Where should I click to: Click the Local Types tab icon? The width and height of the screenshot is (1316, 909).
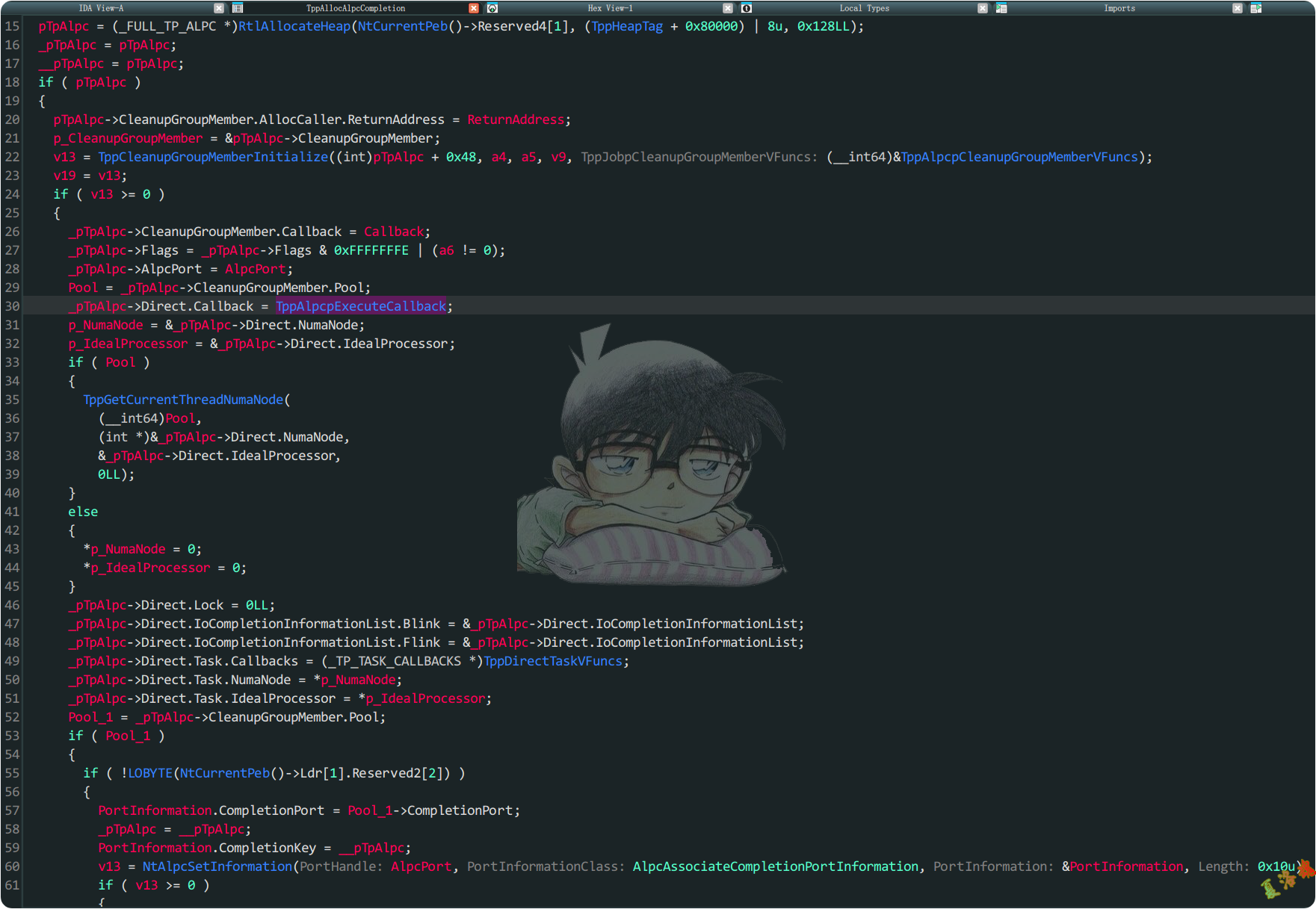coord(747,8)
